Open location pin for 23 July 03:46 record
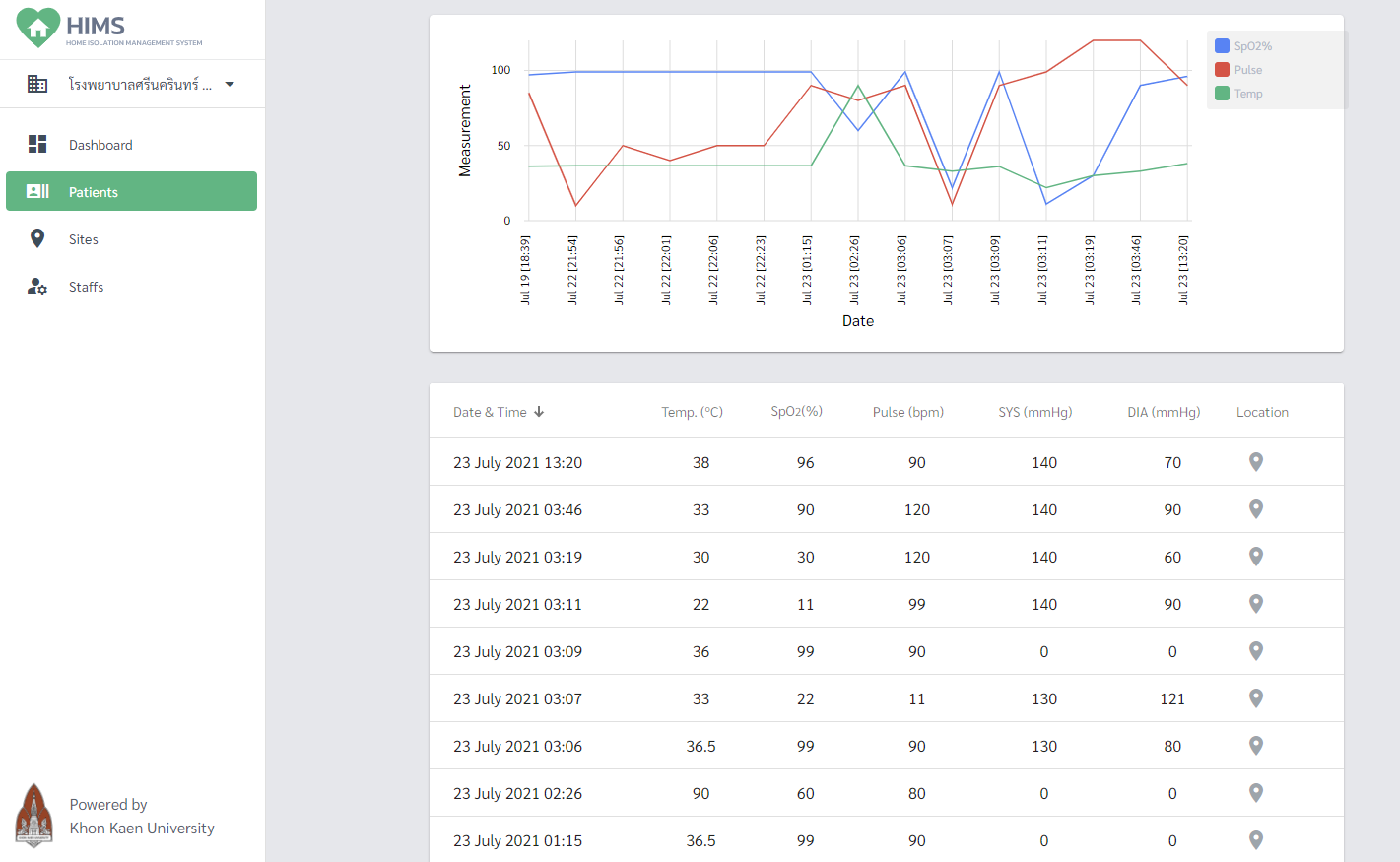Viewport: 1400px width, 862px height. tap(1255, 509)
